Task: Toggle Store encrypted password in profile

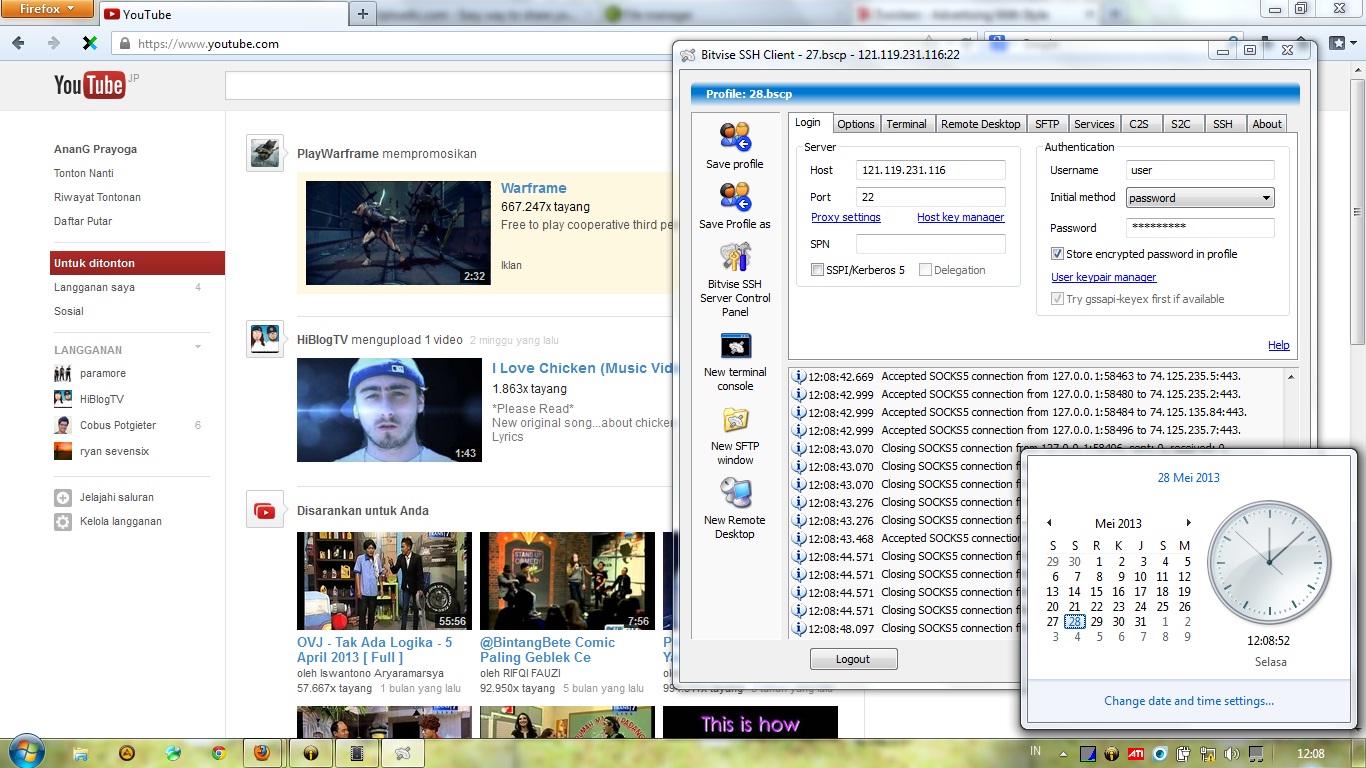Action: coord(1057,254)
